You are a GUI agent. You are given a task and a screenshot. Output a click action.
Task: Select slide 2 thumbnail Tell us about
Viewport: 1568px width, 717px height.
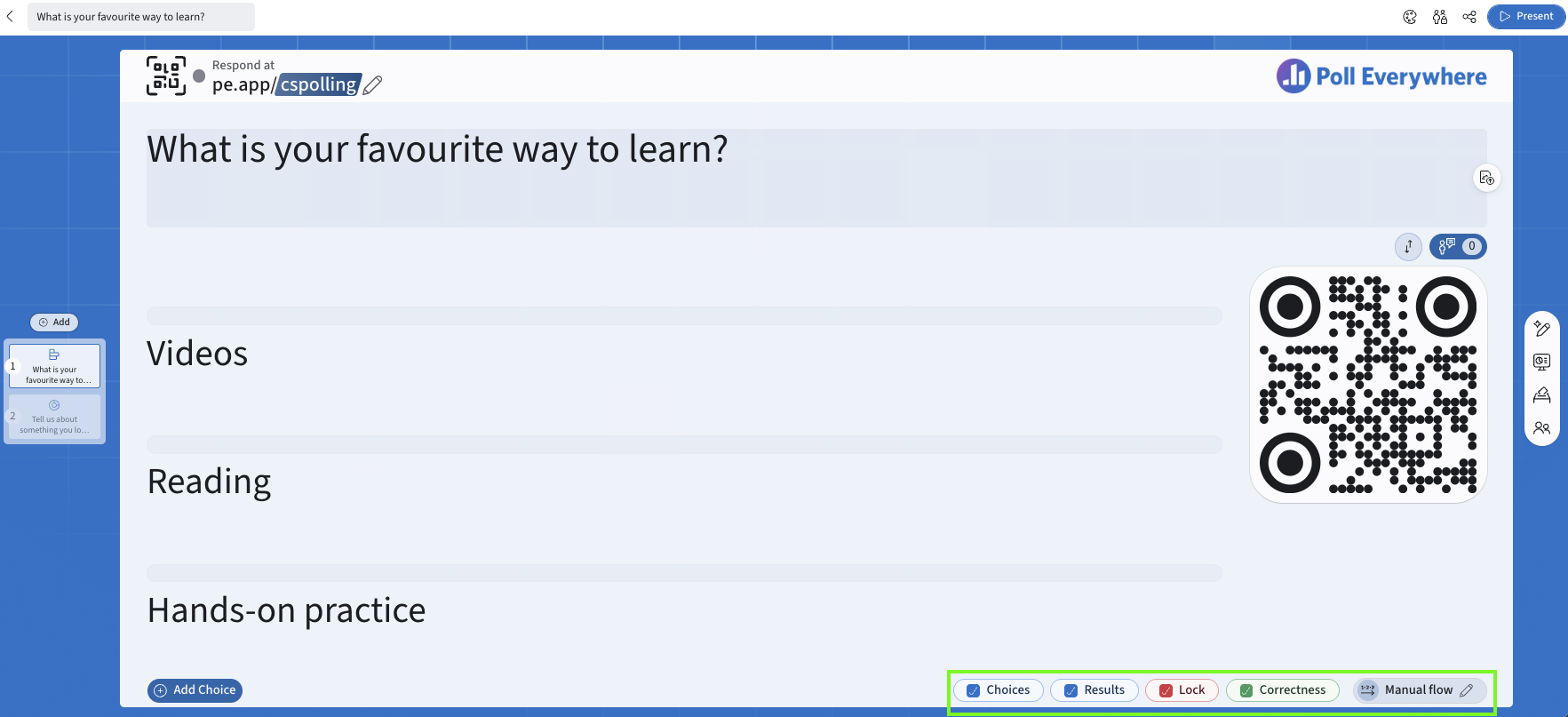pyautogui.click(x=54, y=417)
